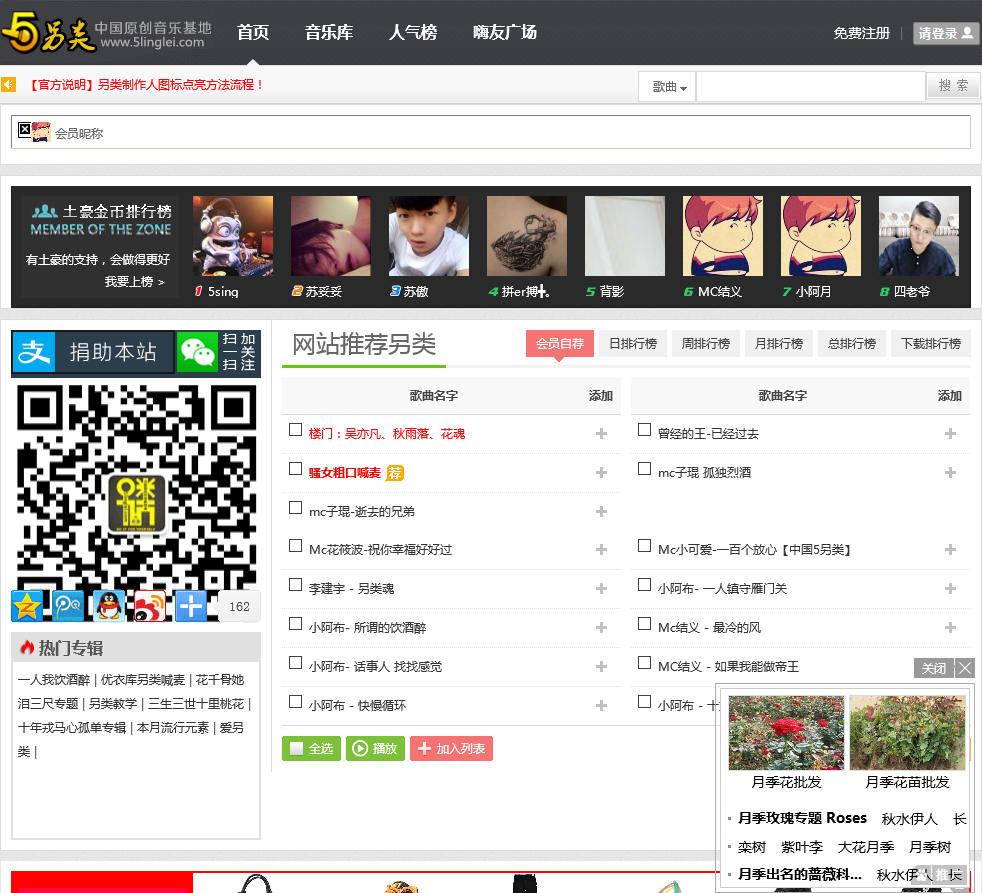Screen dimensions: 982x893
Task: Click the 会员昵称 input field
Action: (491, 132)
